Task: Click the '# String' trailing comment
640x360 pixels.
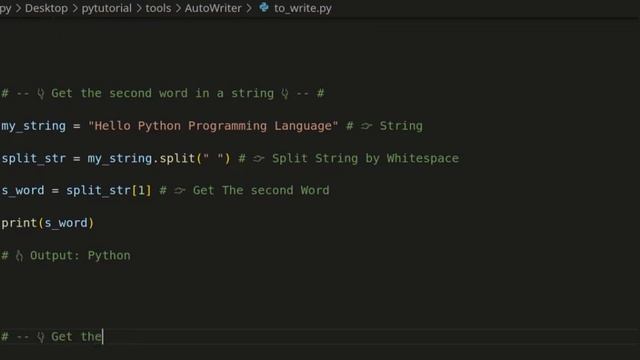Action: pos(384,126)
